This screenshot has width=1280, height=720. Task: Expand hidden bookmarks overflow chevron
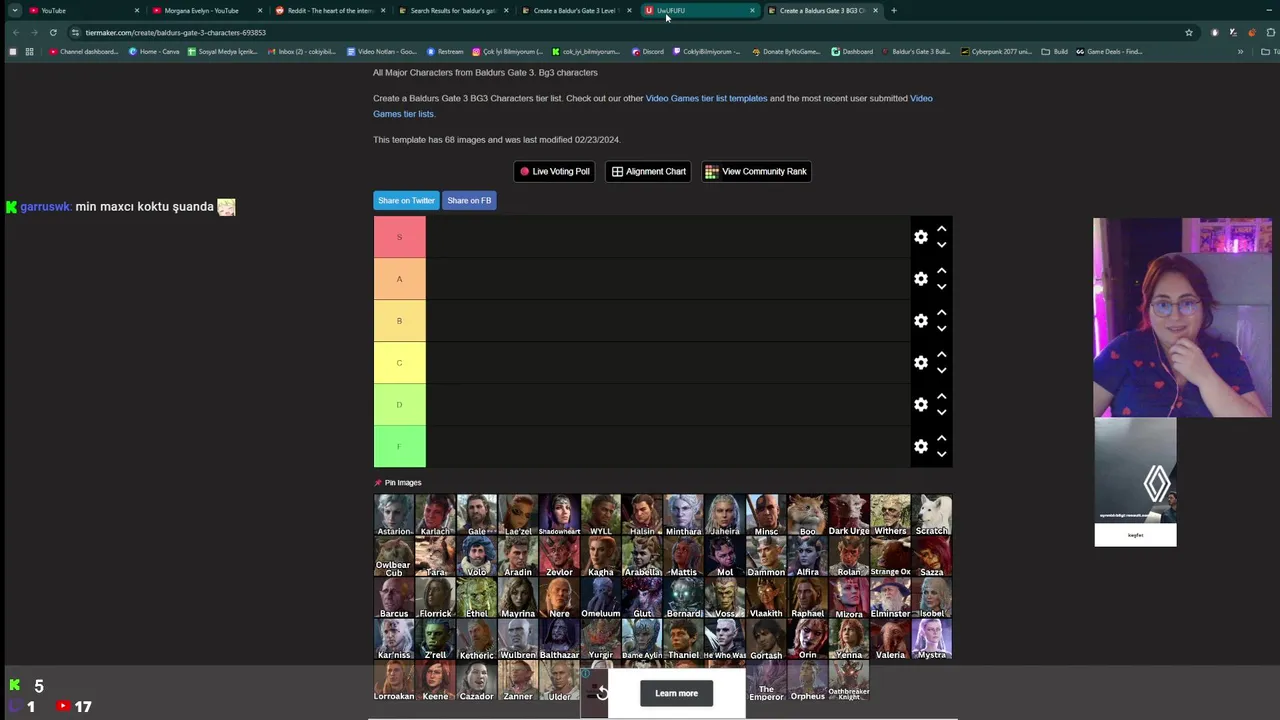1240,51
